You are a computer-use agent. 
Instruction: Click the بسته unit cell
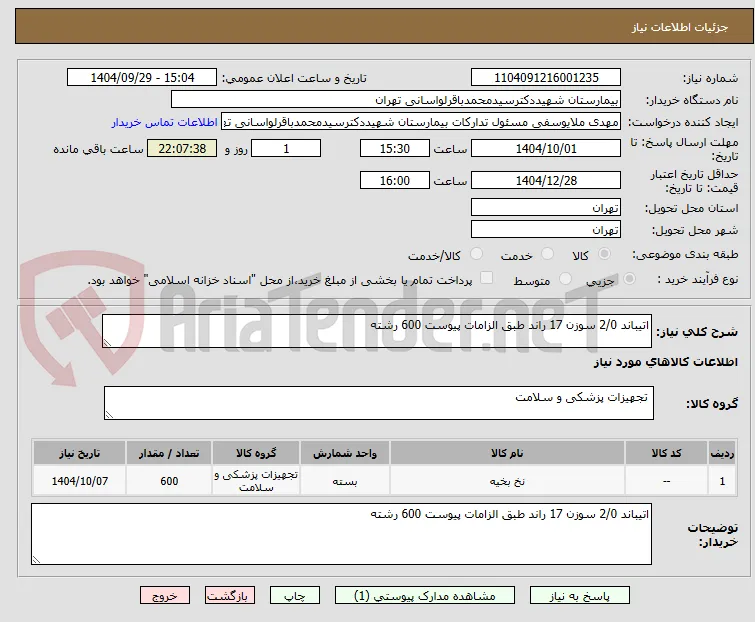click(345, 480)
